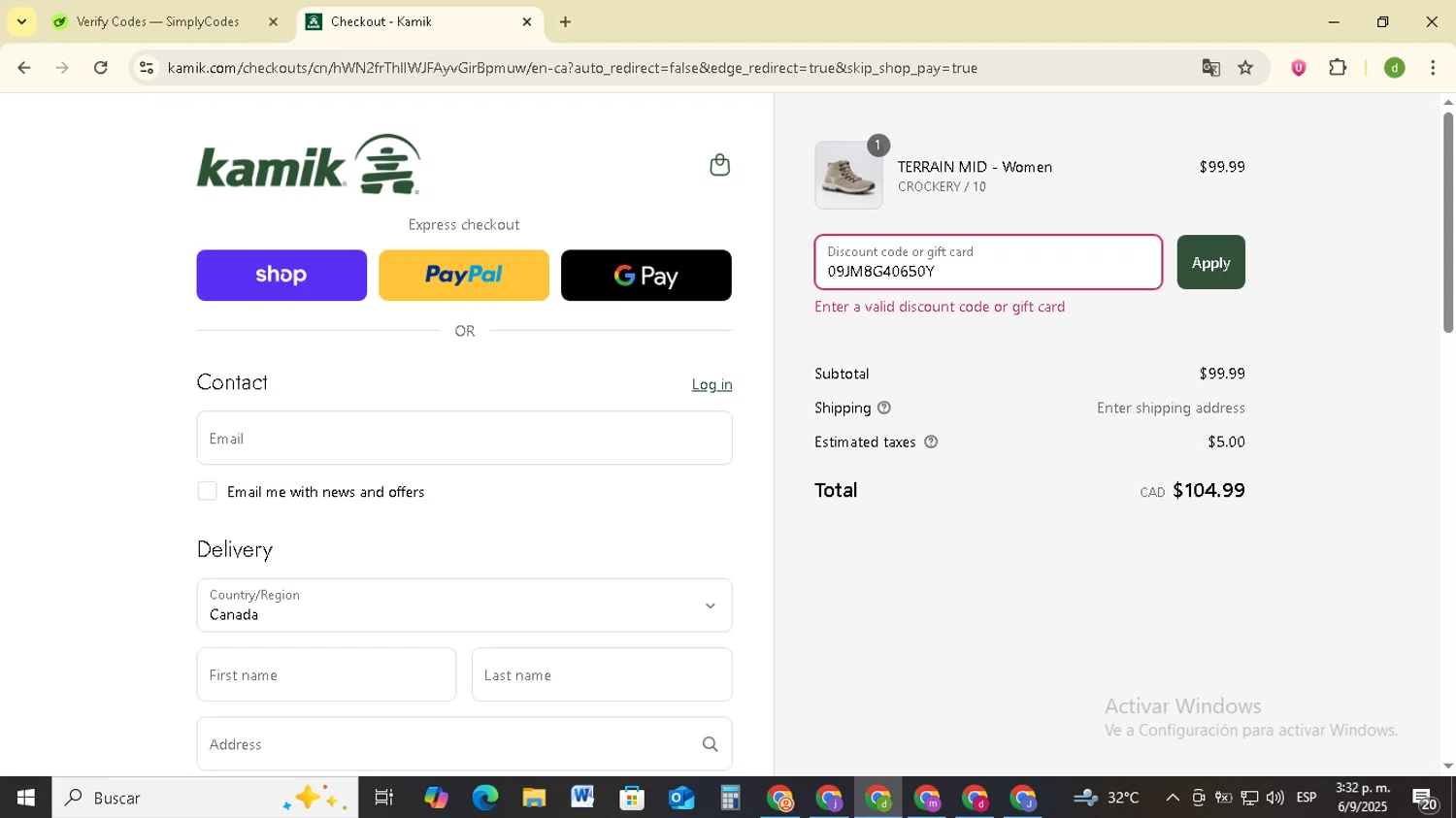Focus the First name field
This screenshot has height=818, width=1456.
pyautogui.click(x=326, y=674)
